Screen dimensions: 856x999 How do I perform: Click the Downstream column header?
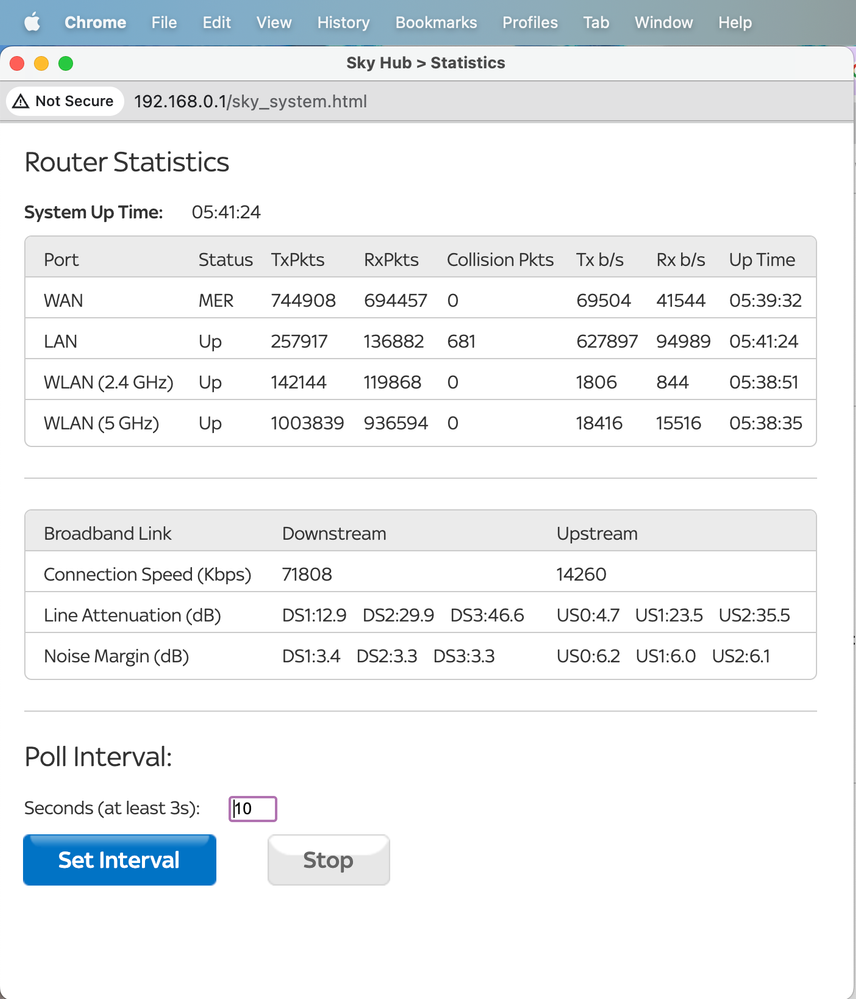point(334,533)
